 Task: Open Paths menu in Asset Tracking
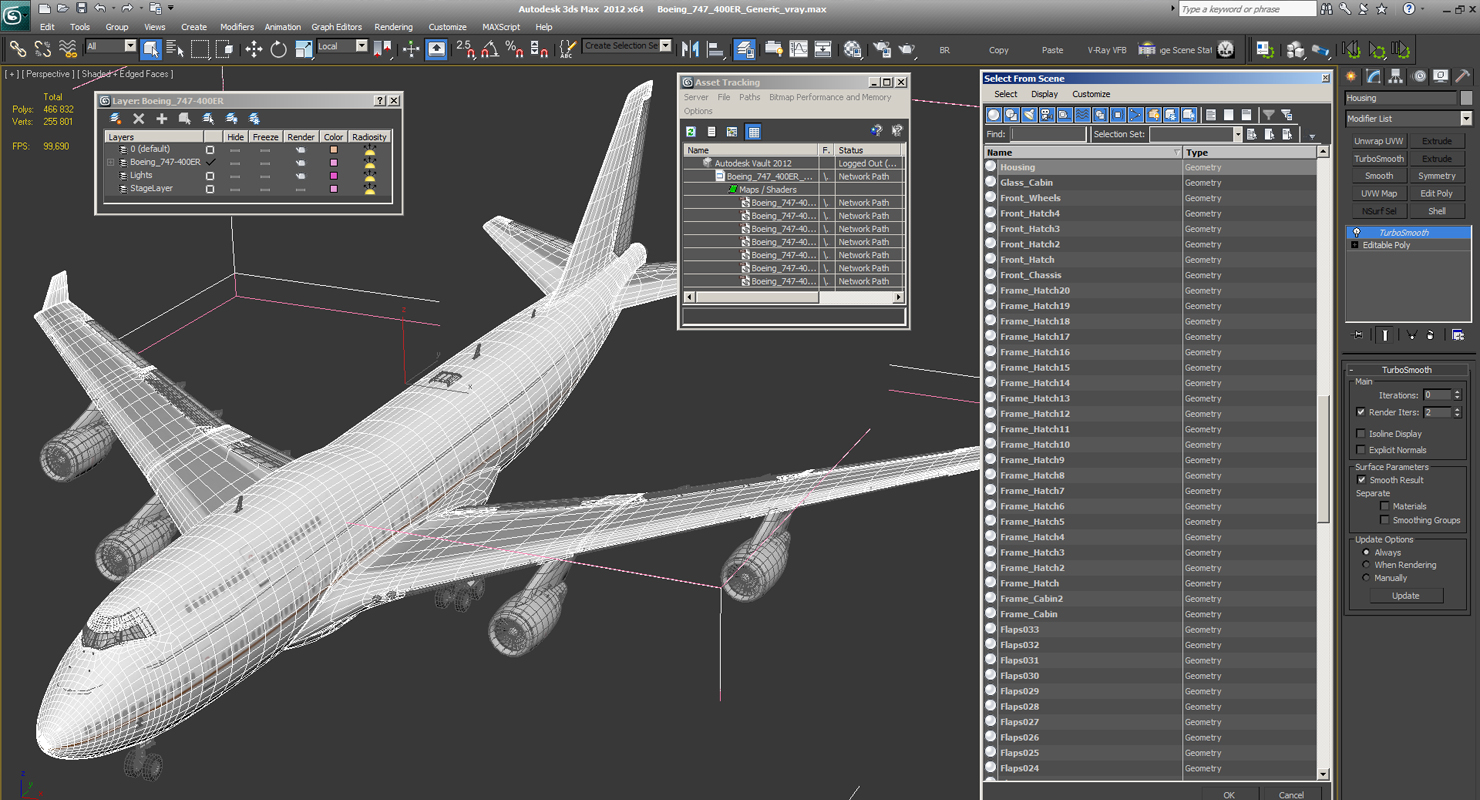(x=750, y=97)
